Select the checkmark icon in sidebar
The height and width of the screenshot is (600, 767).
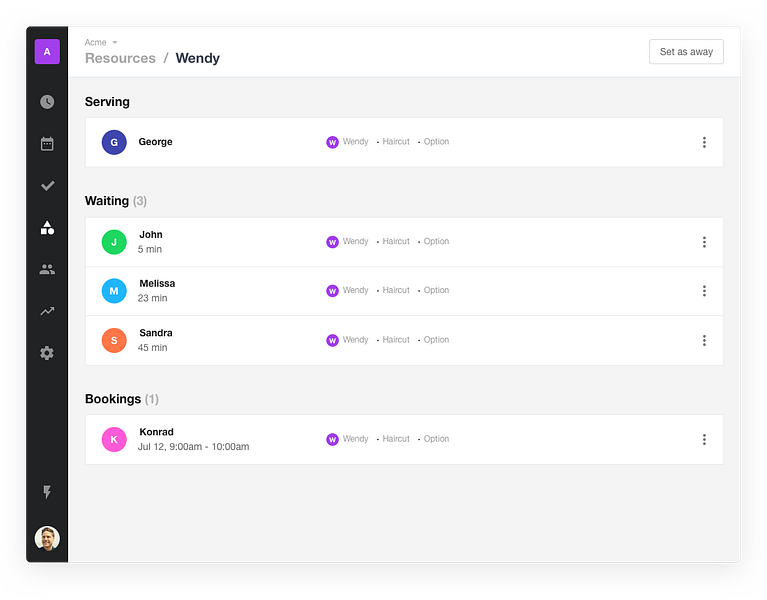tap(47, 186)
